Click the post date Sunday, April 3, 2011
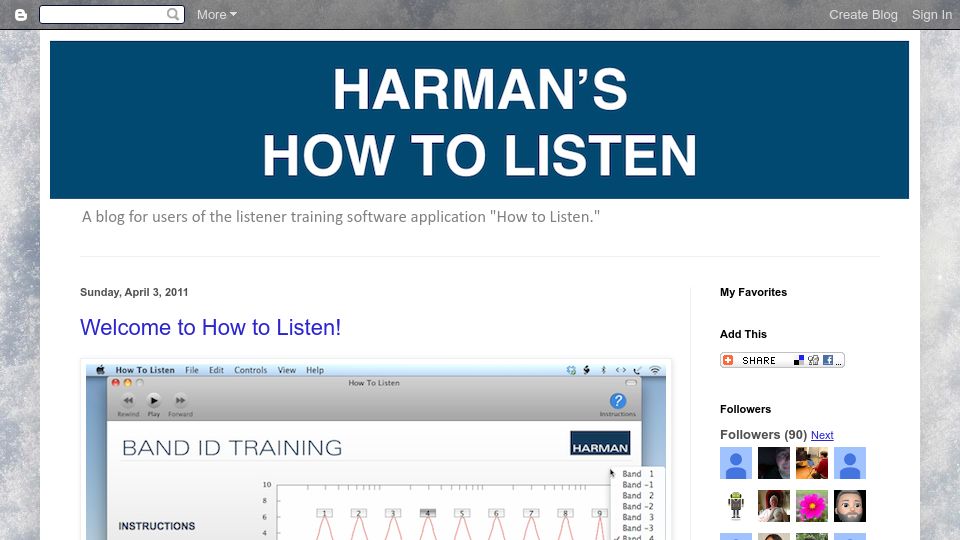This screenshot has width=960, height=540. click(x=134, y=293)
